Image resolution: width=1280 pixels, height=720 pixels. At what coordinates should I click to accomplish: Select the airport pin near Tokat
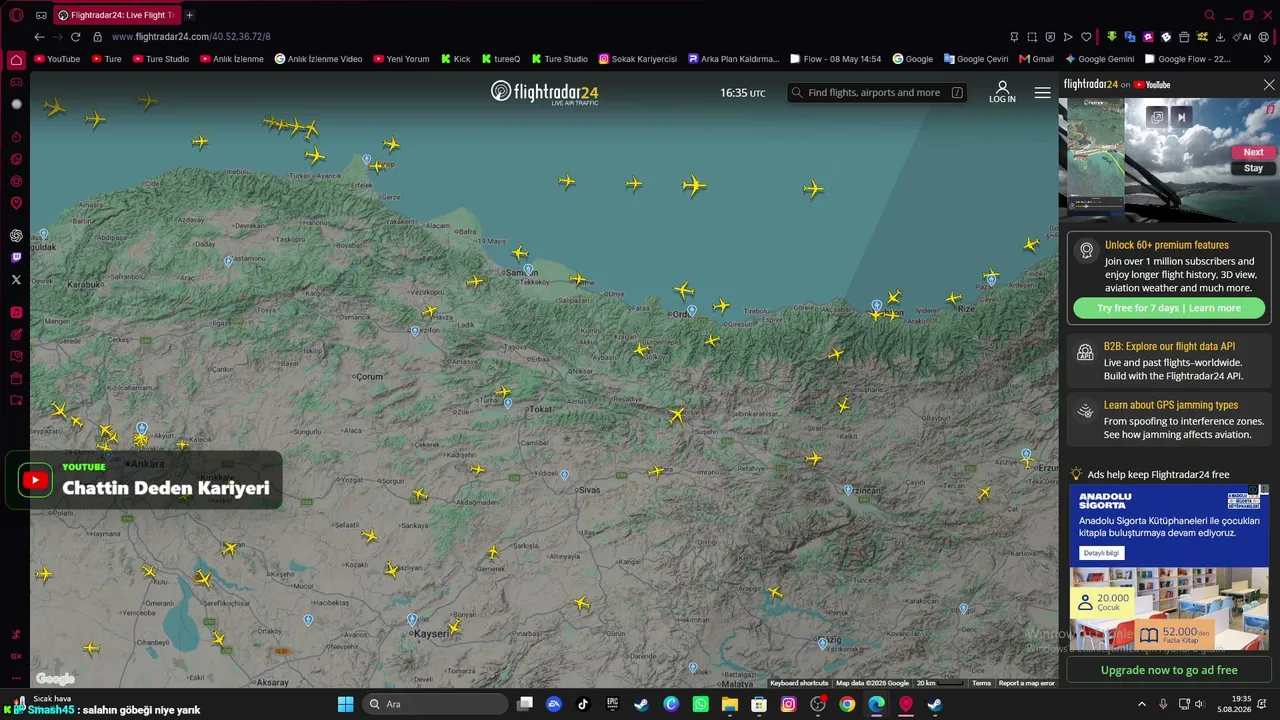click(508, 403)
